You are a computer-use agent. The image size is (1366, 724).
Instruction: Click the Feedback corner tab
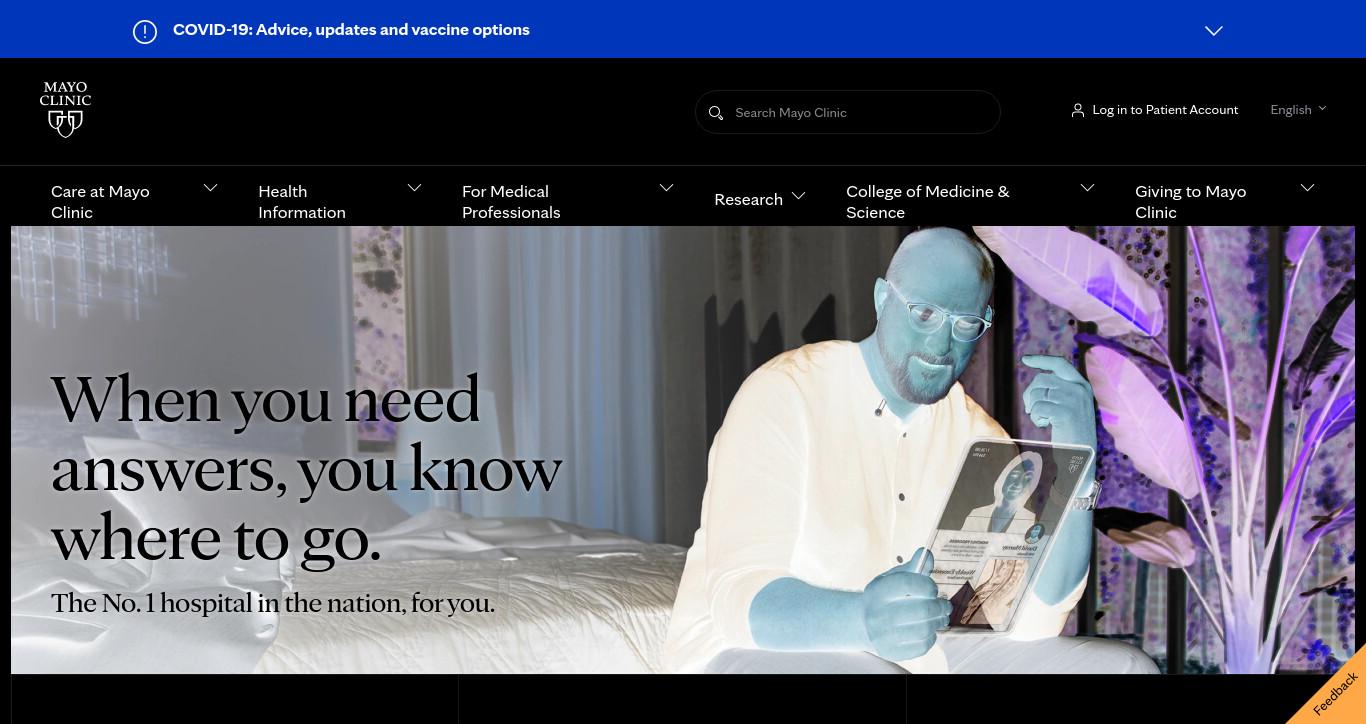pos(1335,693)
